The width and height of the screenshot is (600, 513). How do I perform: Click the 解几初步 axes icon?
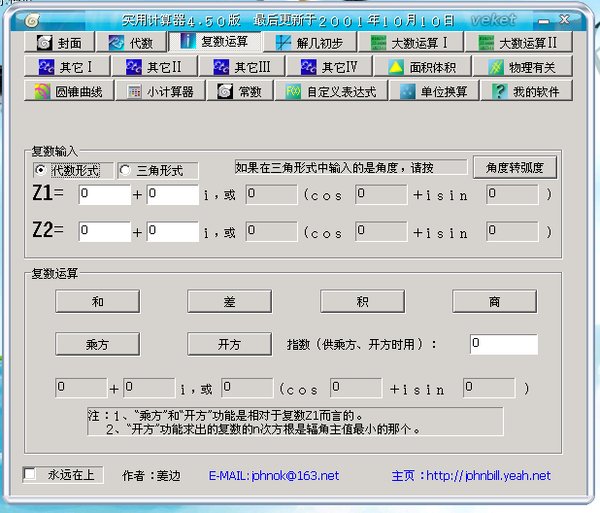click(x=283, y=43)
